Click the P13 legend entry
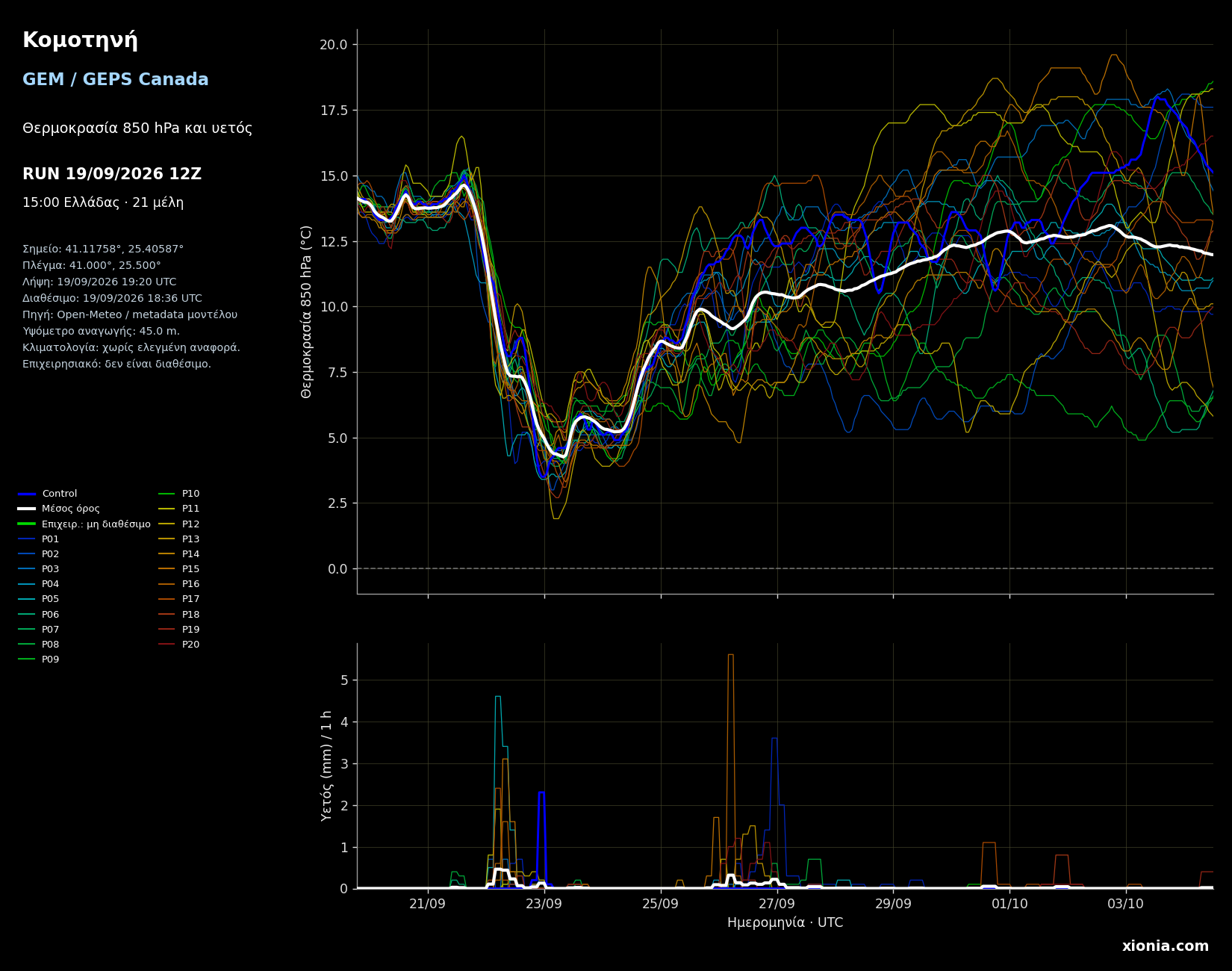1232x971 pixels. coord(179,539)
